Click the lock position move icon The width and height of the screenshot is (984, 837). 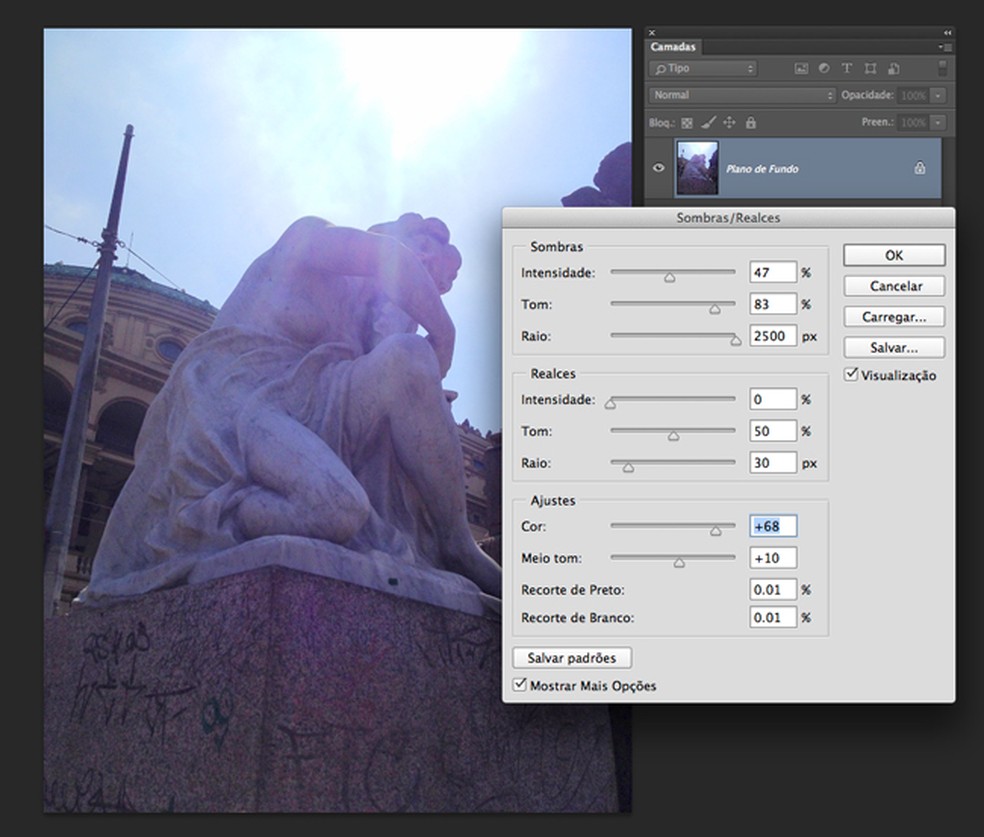(729, 123)
